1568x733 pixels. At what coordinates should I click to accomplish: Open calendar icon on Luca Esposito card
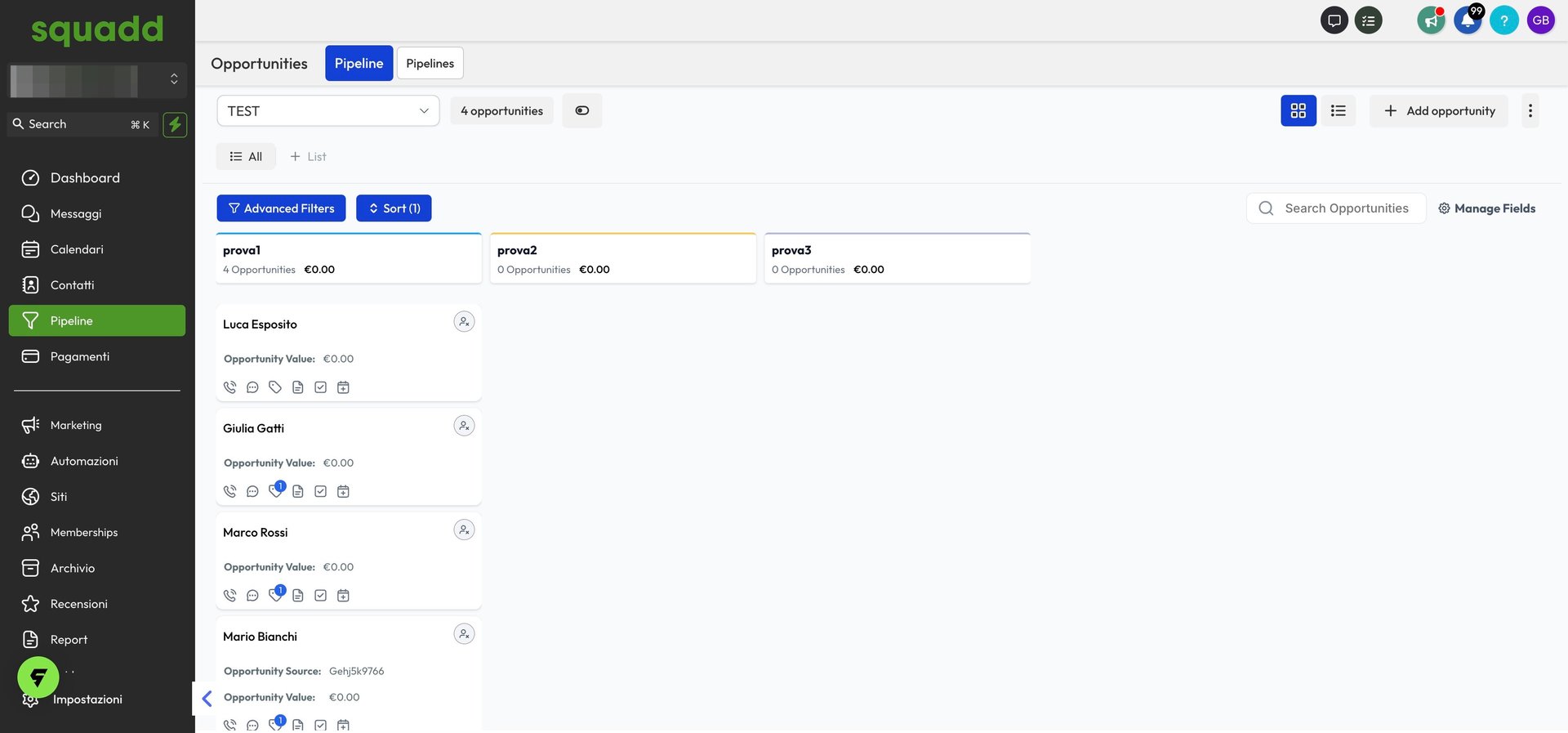(x=343, y=387)
